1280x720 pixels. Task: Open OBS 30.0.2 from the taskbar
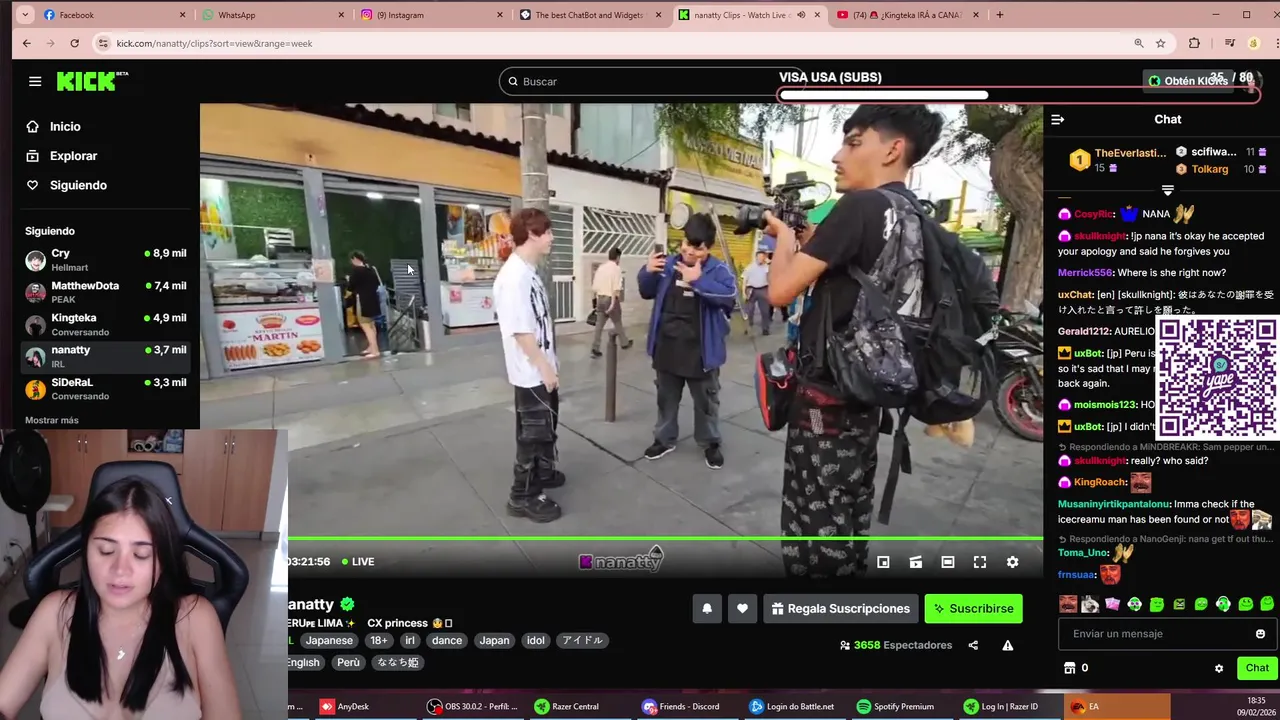click(473, 706)
